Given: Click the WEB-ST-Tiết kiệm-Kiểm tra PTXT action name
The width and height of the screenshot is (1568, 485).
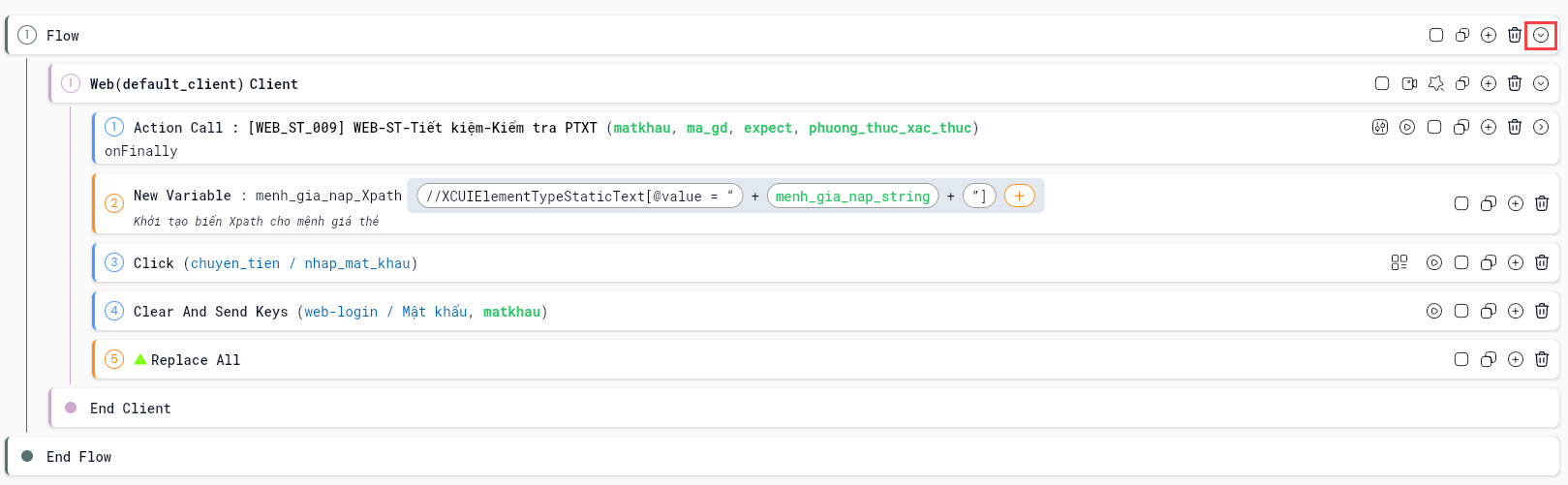Looking at the screenshot, I should pos(475,128).
